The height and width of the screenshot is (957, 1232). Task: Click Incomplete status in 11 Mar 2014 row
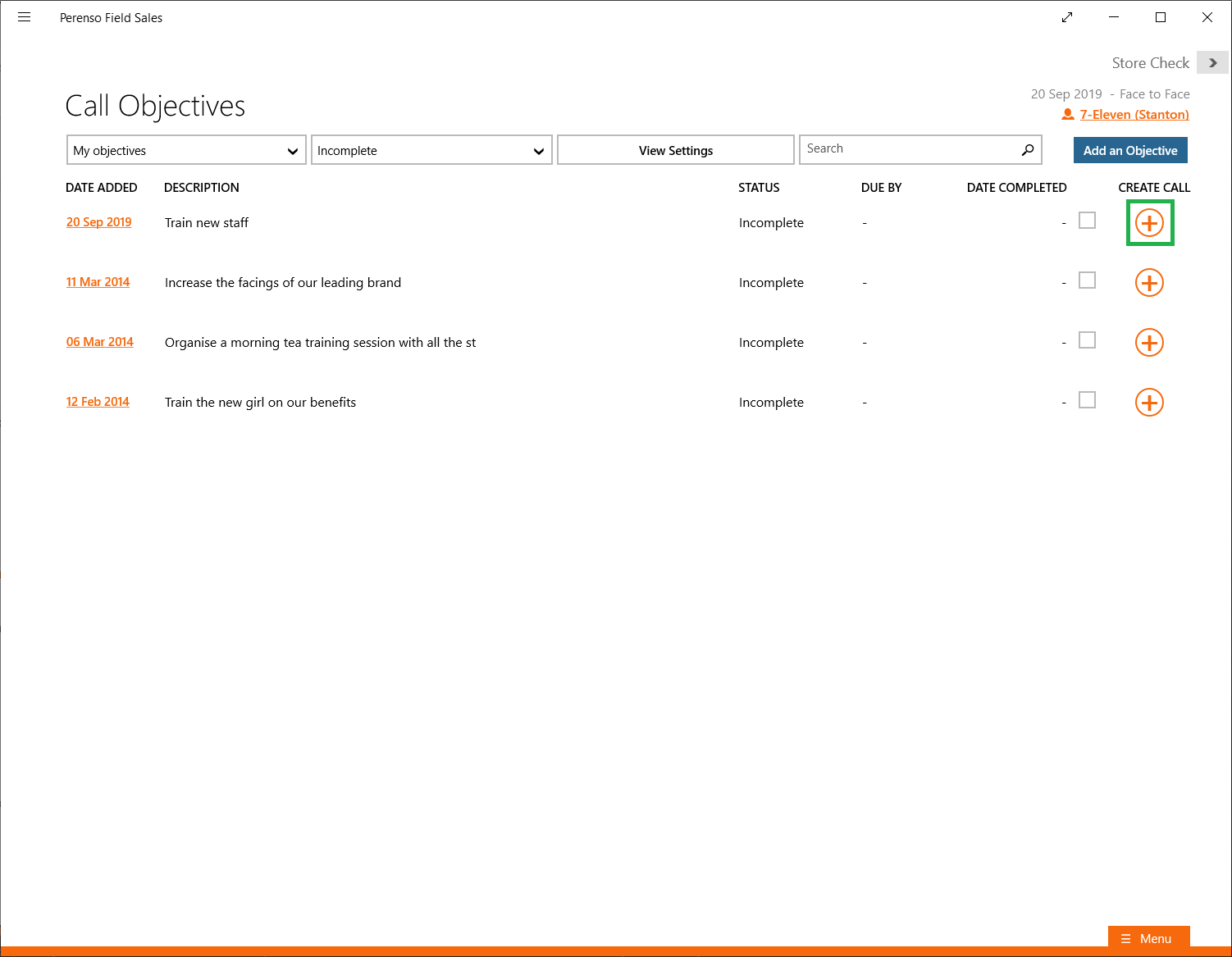tap(771, 283)
